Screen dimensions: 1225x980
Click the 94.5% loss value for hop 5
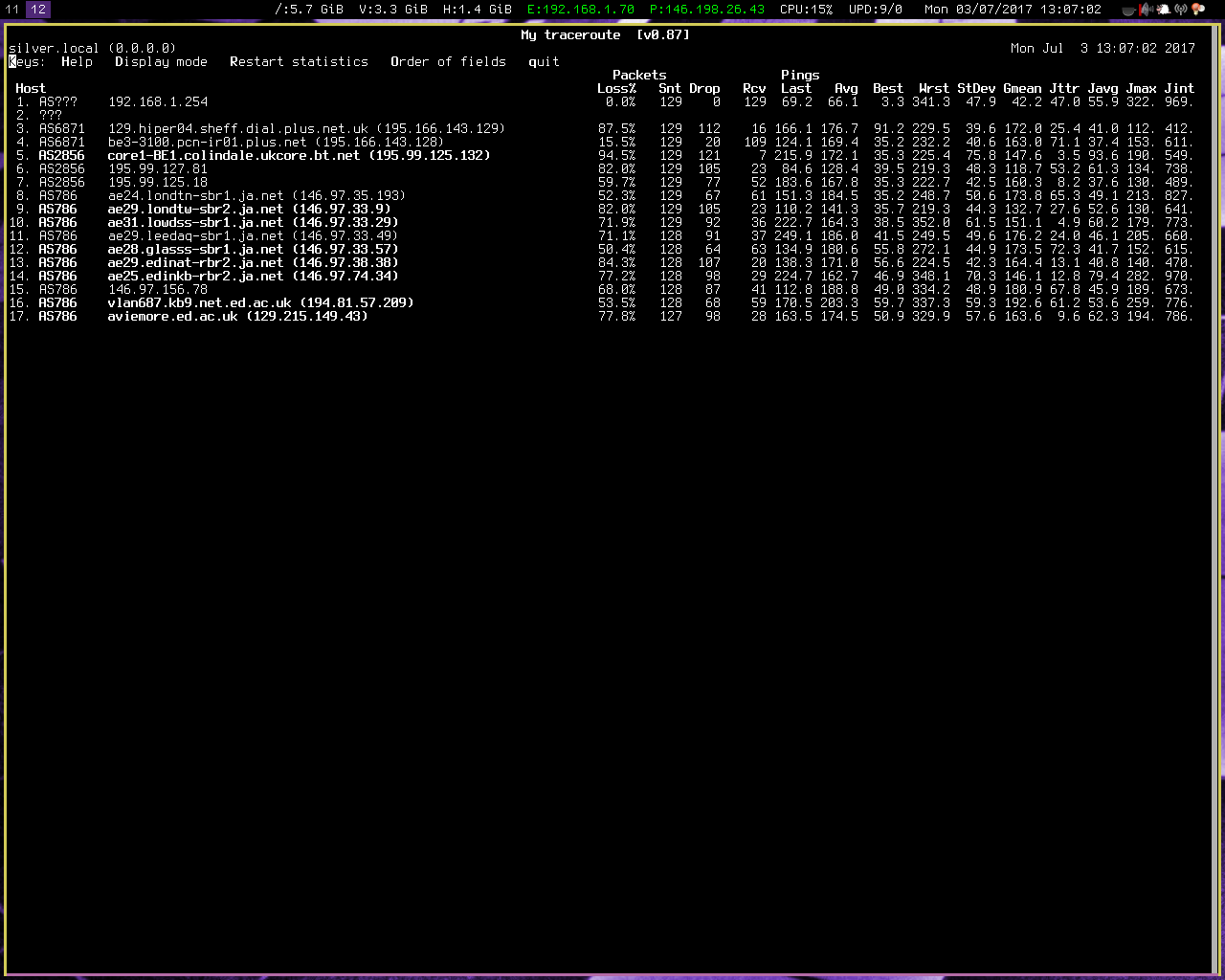coord(616,155)
